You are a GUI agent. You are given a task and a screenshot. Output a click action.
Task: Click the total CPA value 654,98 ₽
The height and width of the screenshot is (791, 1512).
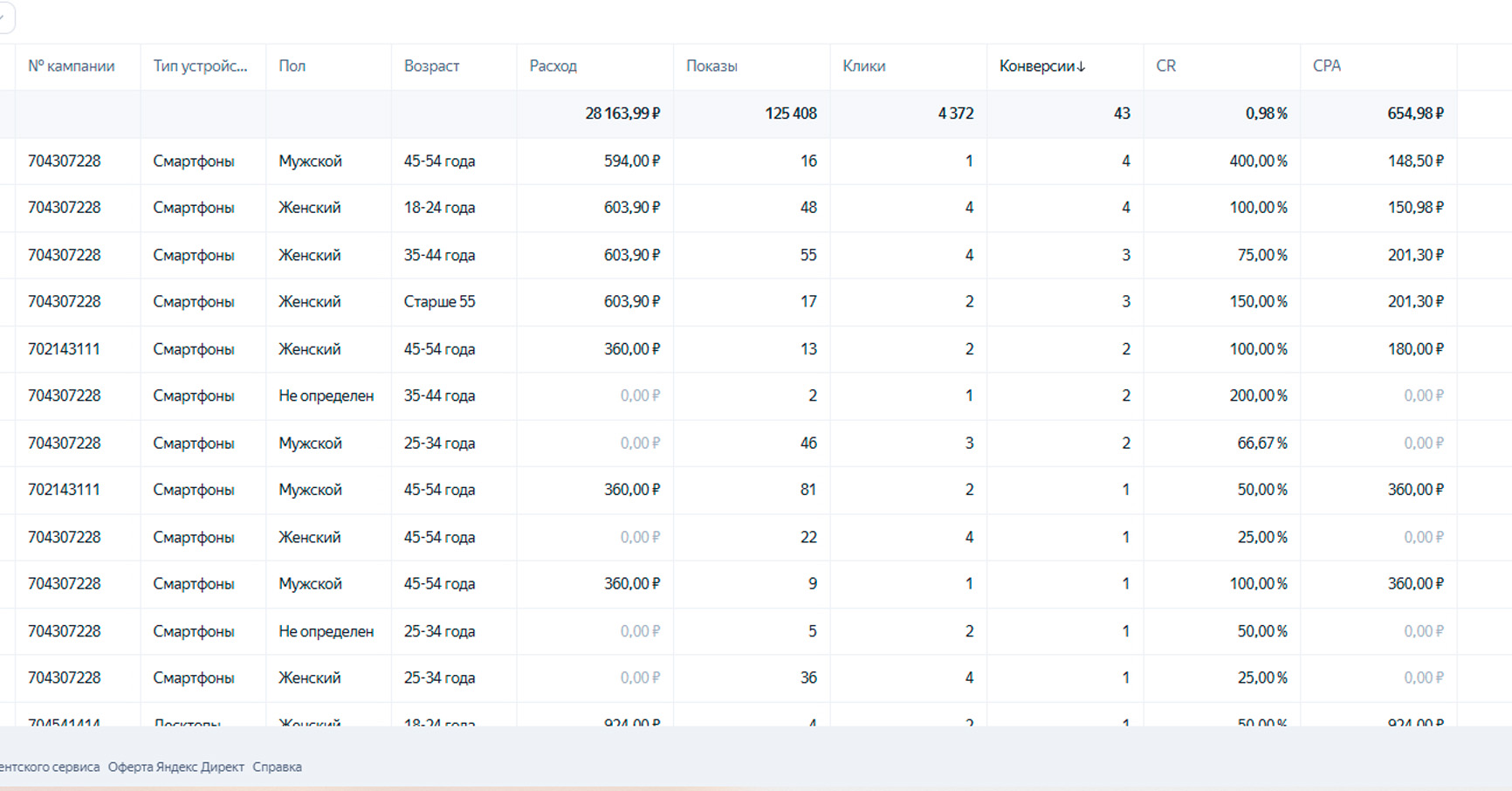[x=1415, y=113]
